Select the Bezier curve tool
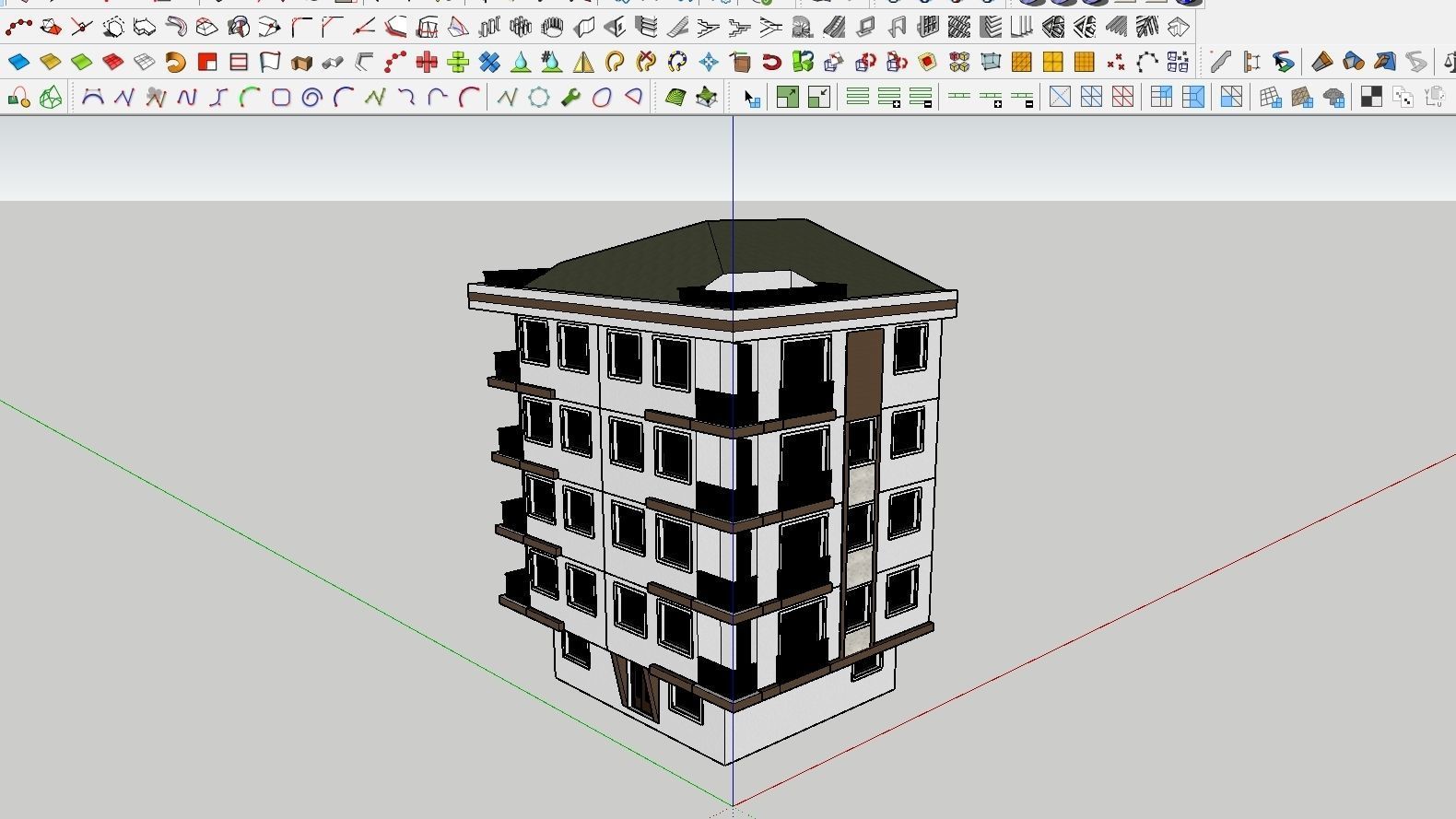The width and height of the screenshot is (1456, 819). pos(92,96)
